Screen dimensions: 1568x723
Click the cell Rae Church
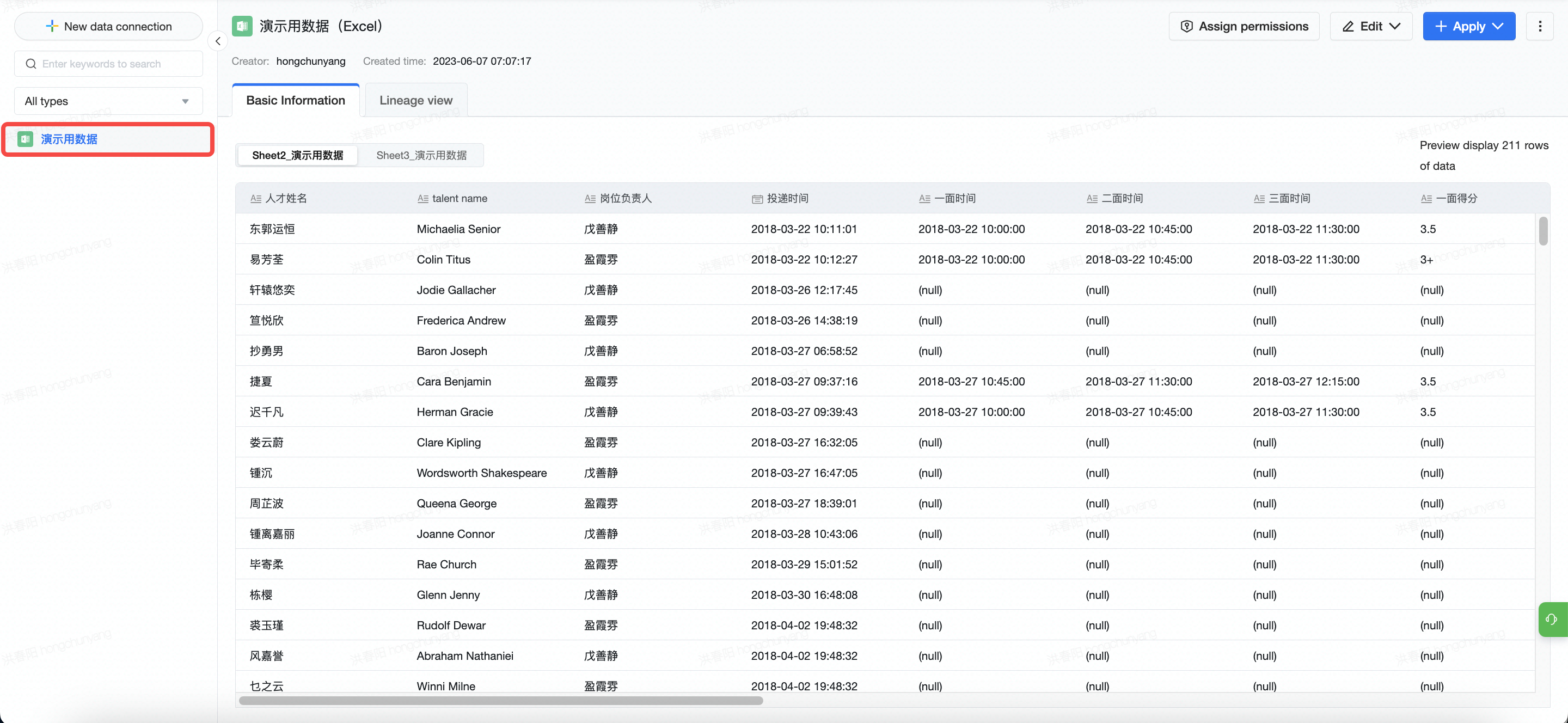coord(446,564)
